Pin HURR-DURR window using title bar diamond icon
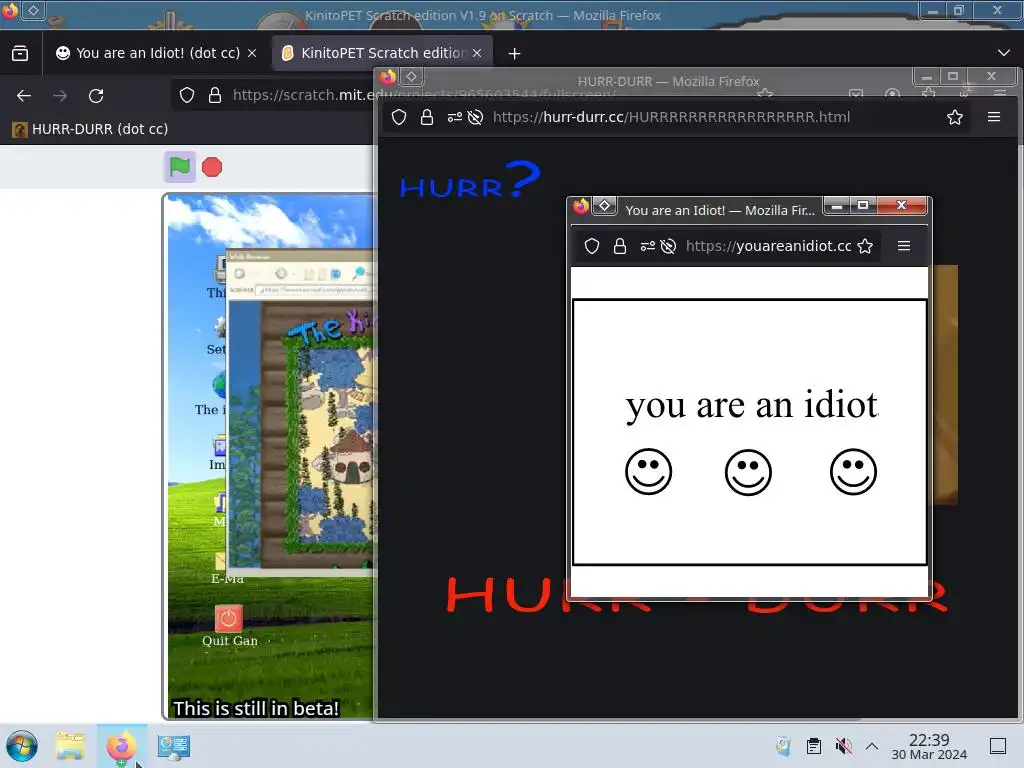Screen dimensions: 1024x768 [411, 76]
